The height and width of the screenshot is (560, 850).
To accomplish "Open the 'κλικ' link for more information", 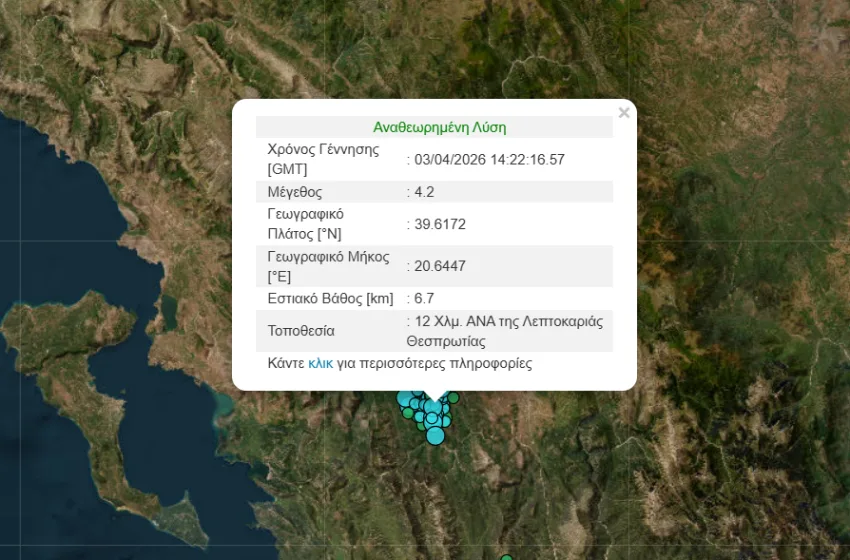I will pyautogui.click(x=320, y=363).
